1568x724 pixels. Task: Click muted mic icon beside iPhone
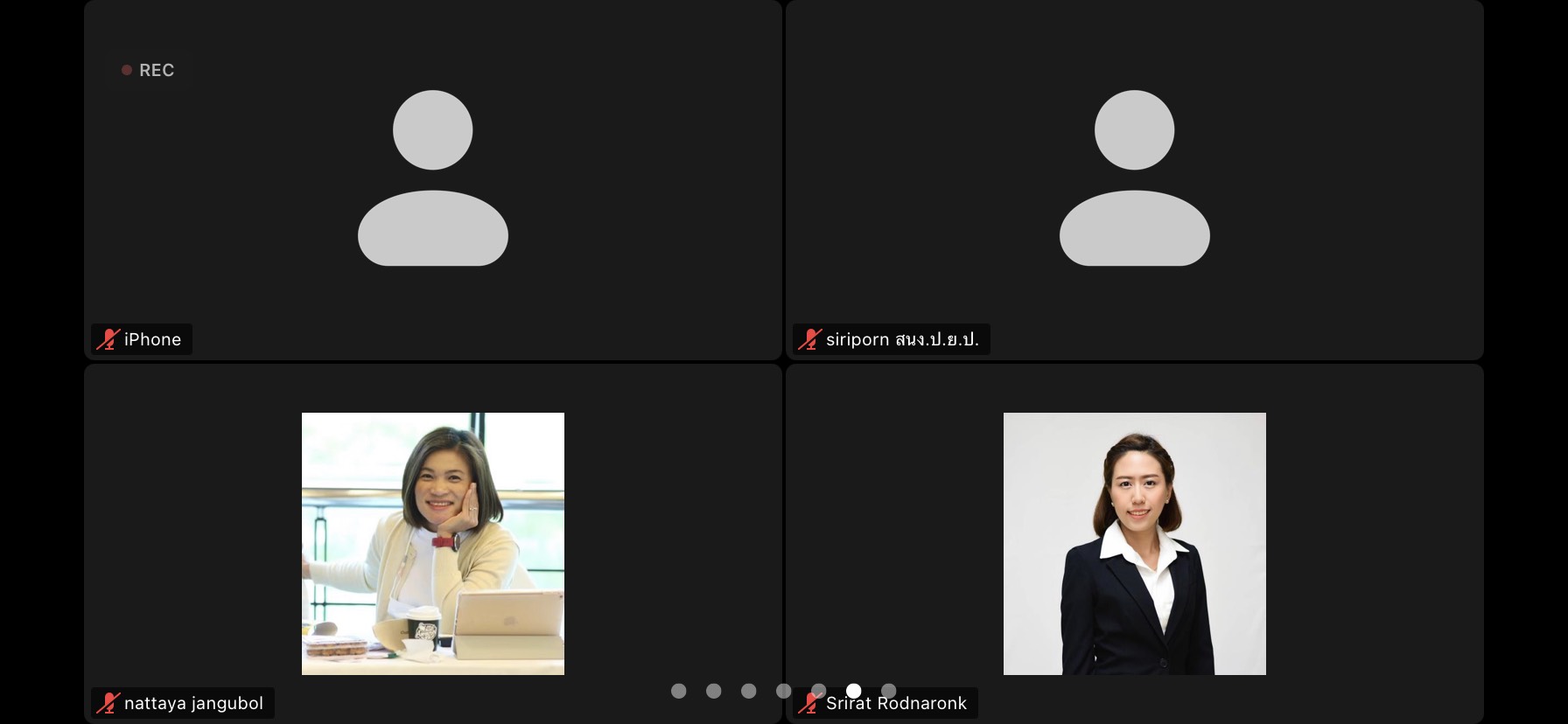108,339
